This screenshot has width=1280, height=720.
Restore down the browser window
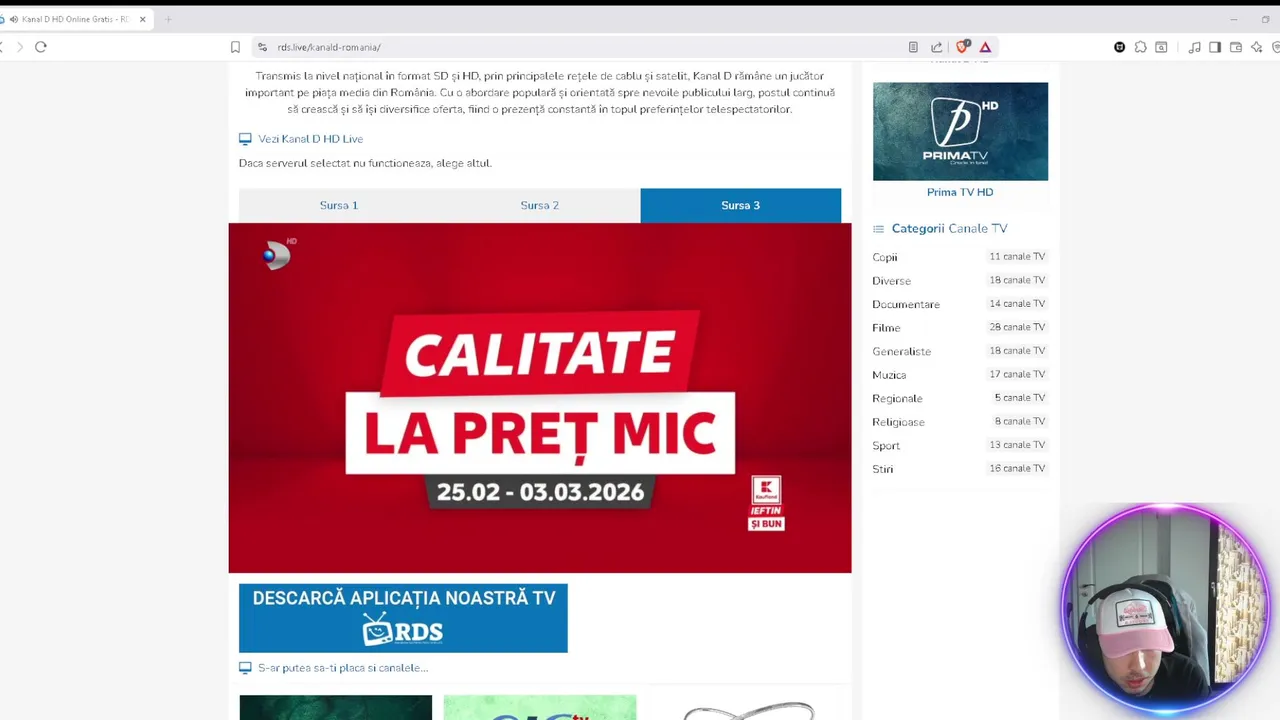click(1265, 19)
